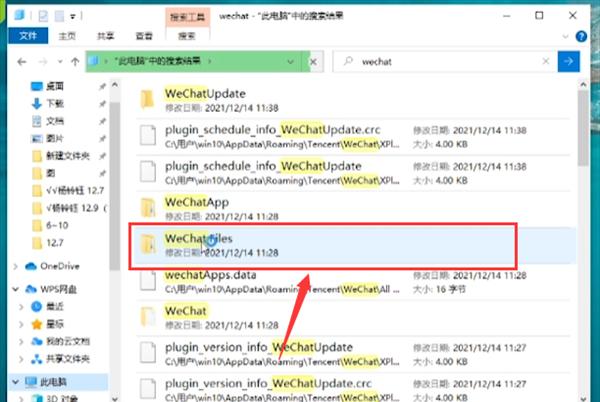Switch to the 主页 ribbon tab
600x402 pixels.
point(67,36)
